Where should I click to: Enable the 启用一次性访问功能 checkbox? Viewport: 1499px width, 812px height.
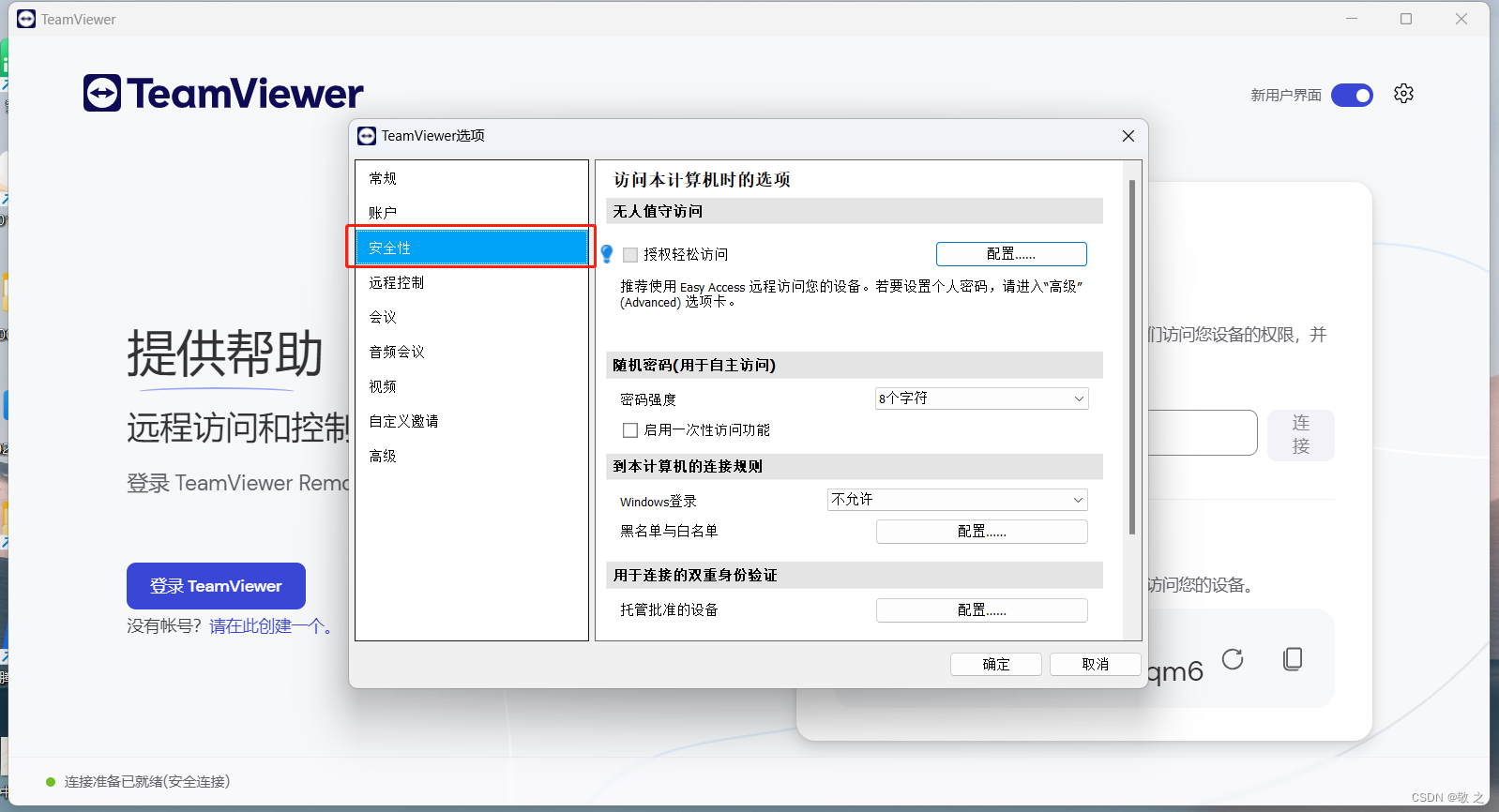click(630, 430)
